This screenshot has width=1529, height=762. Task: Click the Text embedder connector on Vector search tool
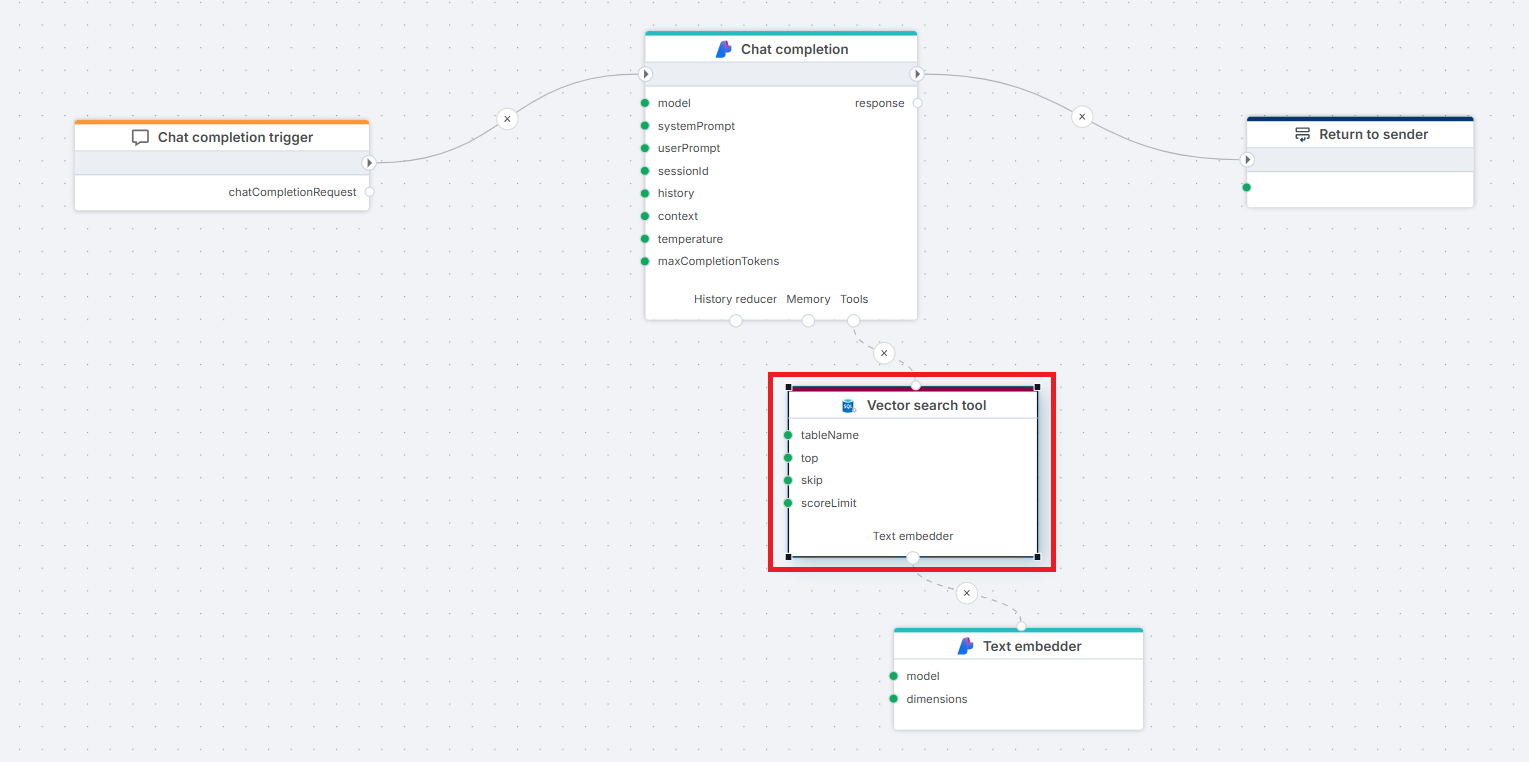pyautogui.click(x=912, y=557)
